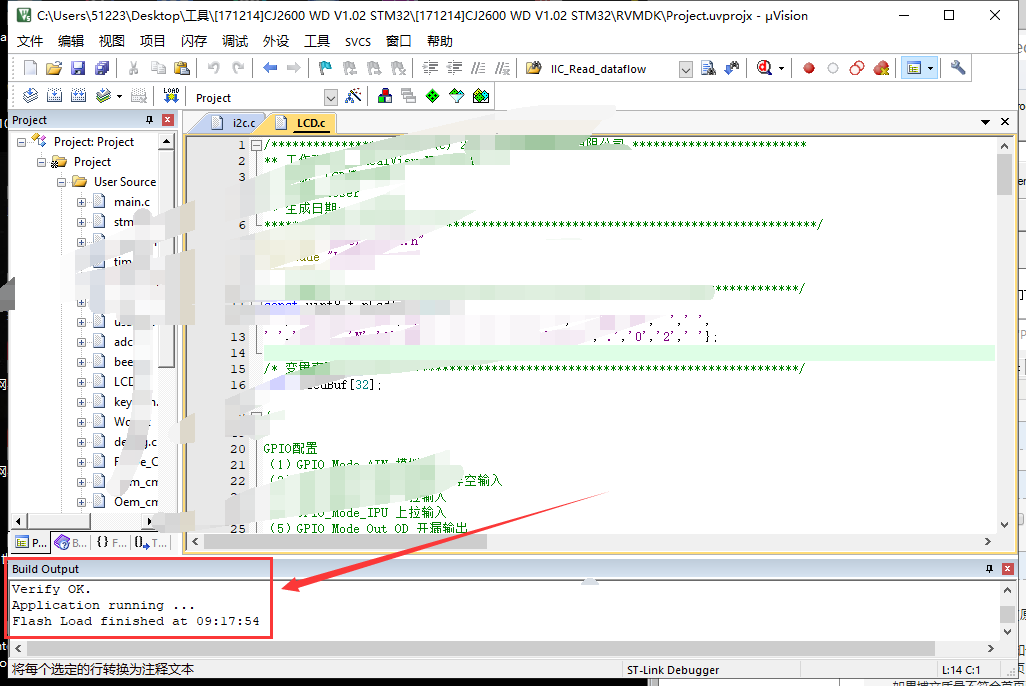The image size is (1026, 686).
Task: Open editor tab list dropdown arrow
Action: 985,122
